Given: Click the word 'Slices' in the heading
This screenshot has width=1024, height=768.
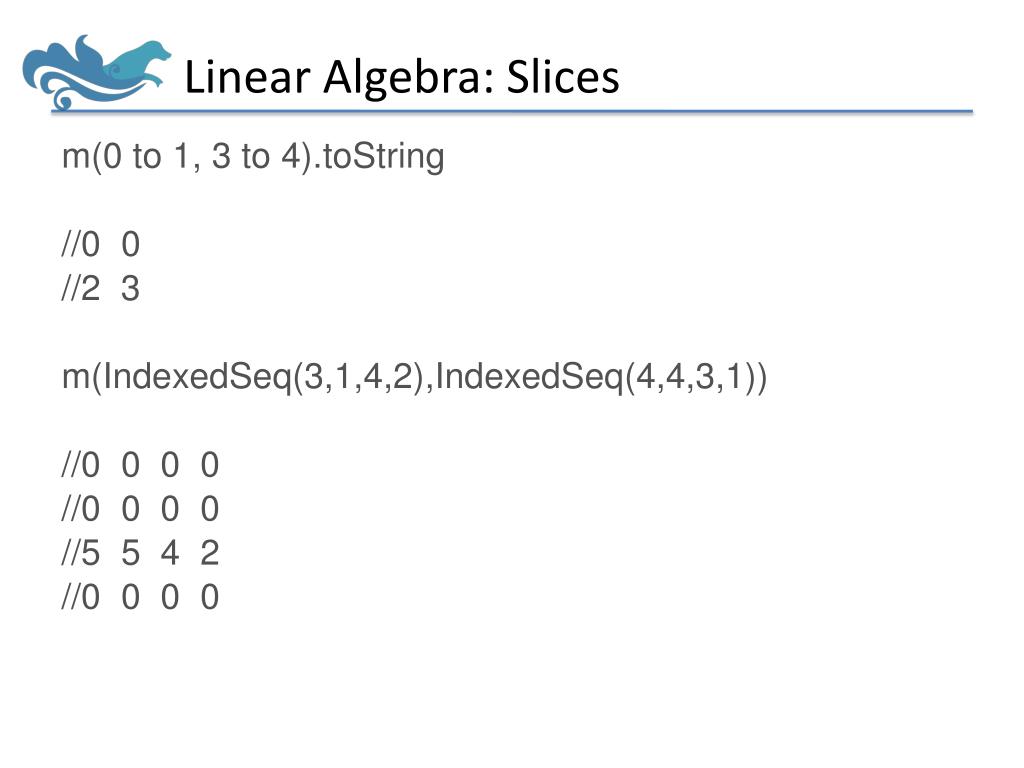Looking at the screenshot, I should [562, 77].
